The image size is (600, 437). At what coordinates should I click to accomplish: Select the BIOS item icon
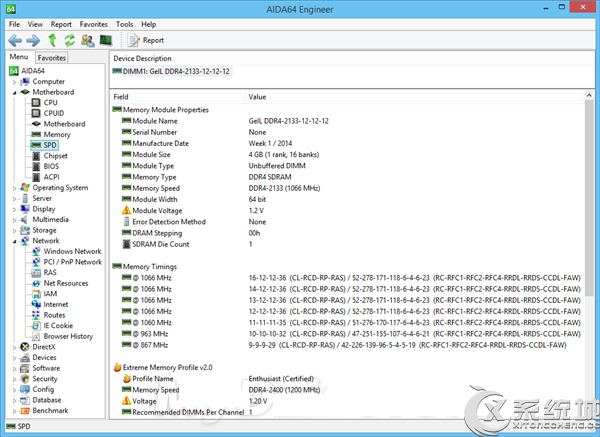36,166
